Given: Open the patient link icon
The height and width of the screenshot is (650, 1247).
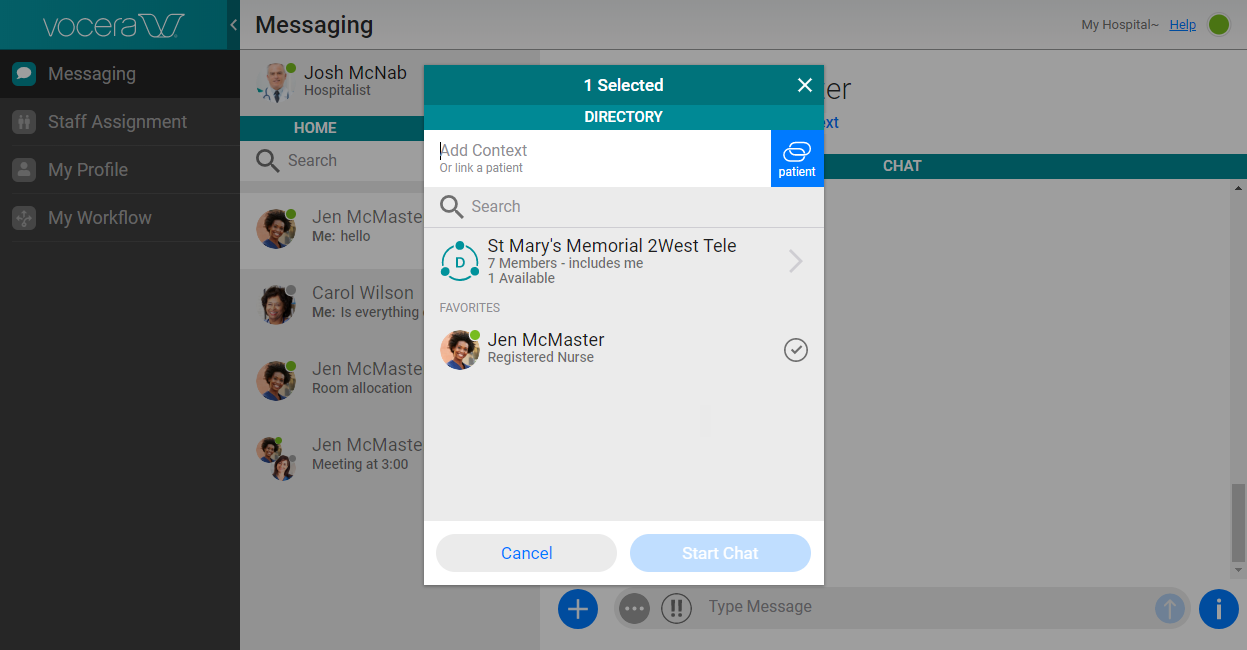Looking at the screenshot, I should coord(797,158).
